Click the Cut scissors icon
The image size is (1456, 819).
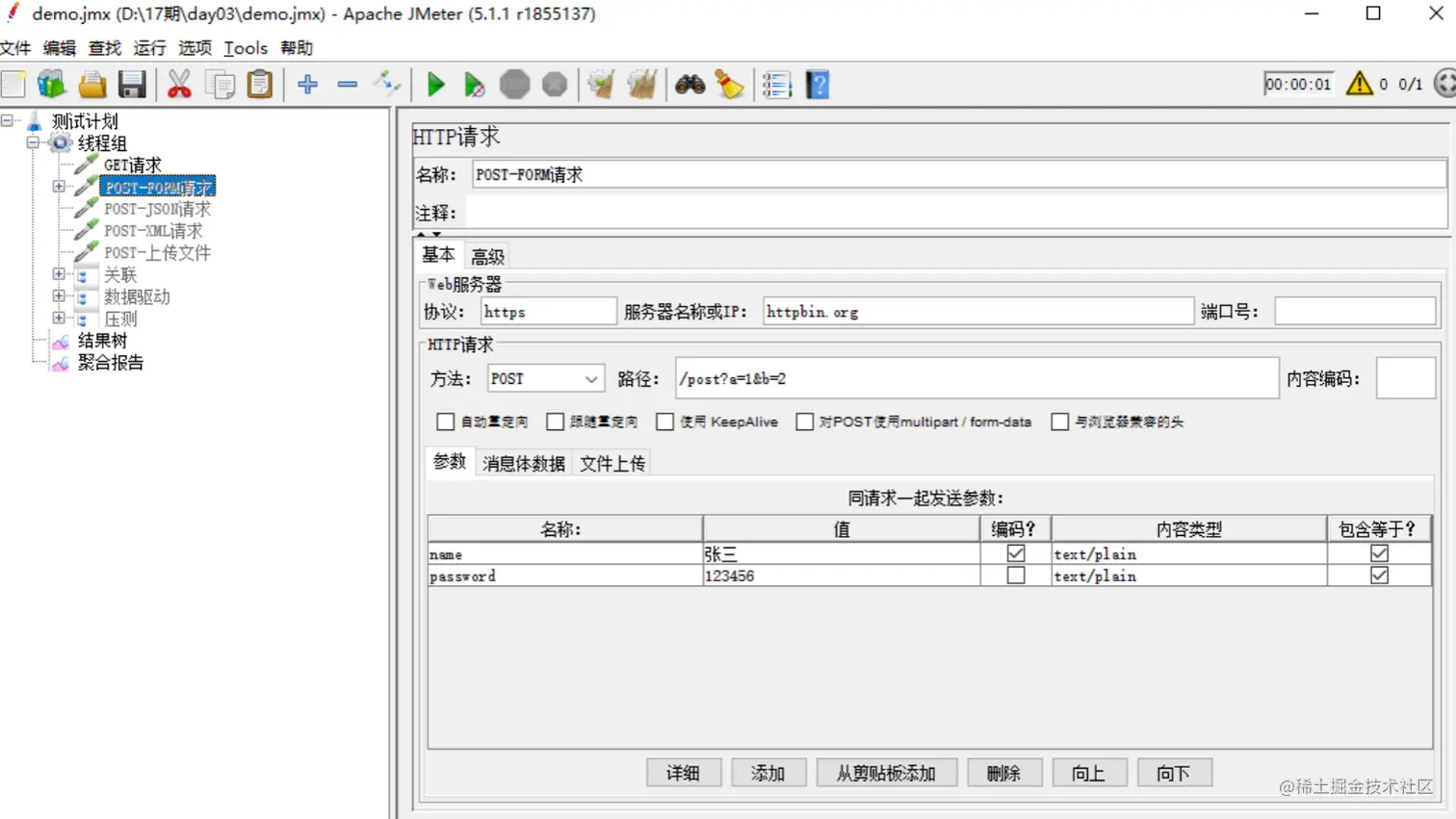(x=179, y=85)
